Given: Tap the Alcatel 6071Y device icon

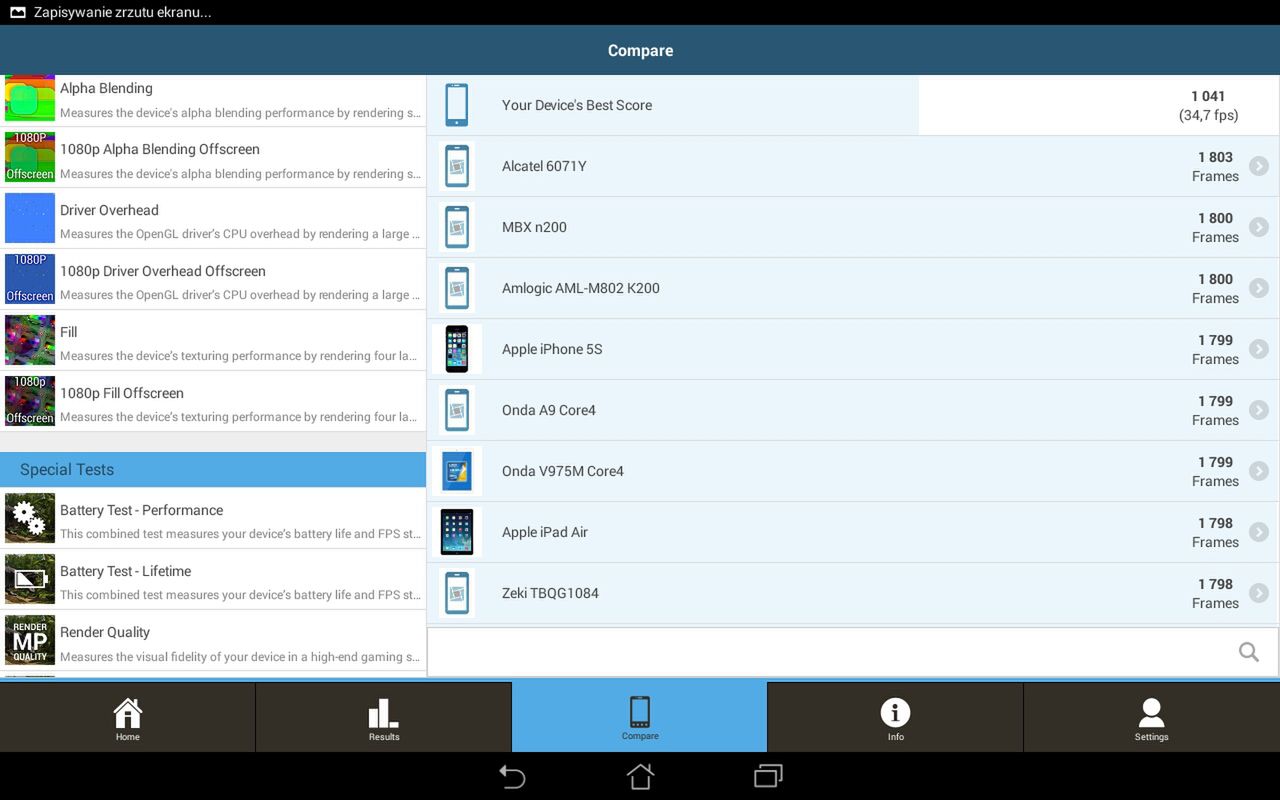Looking at the screenshot, I should click(x=457, y=166).
